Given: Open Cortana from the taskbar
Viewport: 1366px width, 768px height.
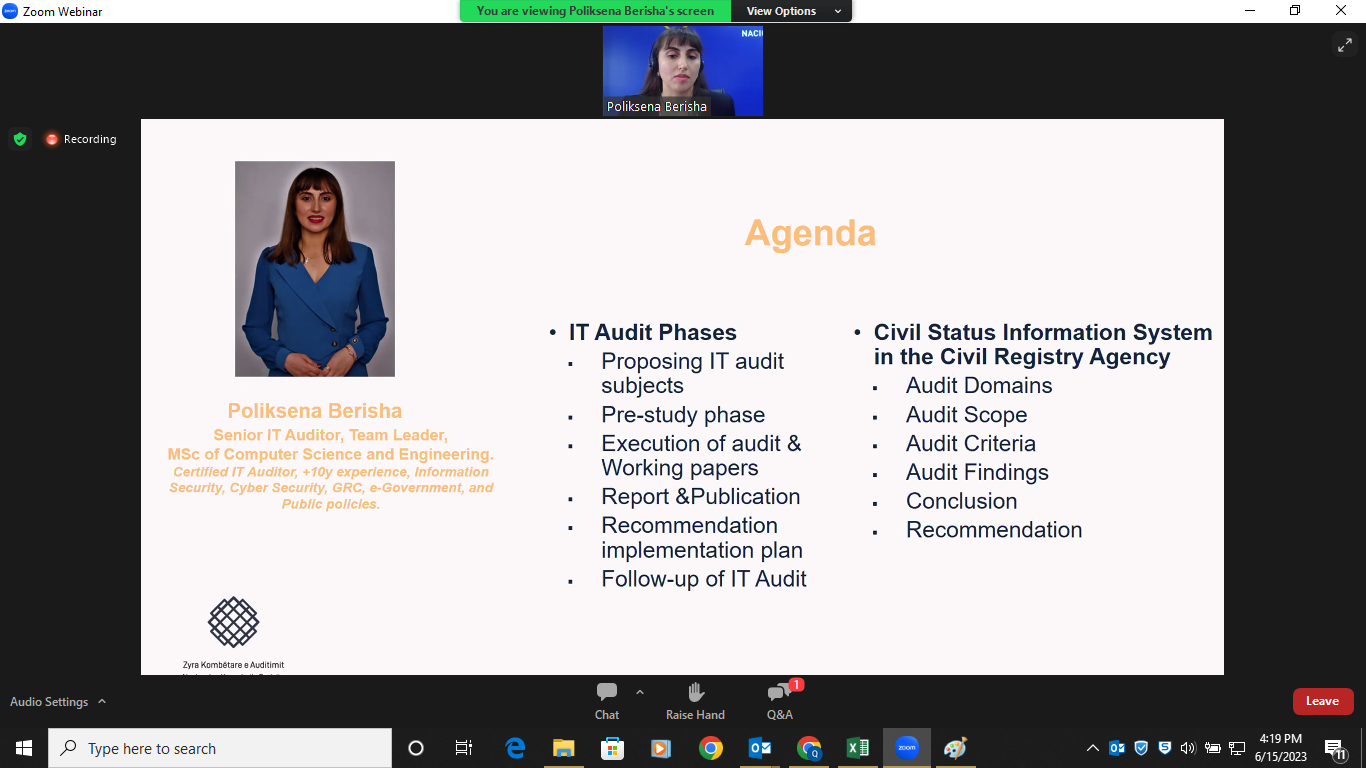Looking at the screenshot, I should point(416,748).
